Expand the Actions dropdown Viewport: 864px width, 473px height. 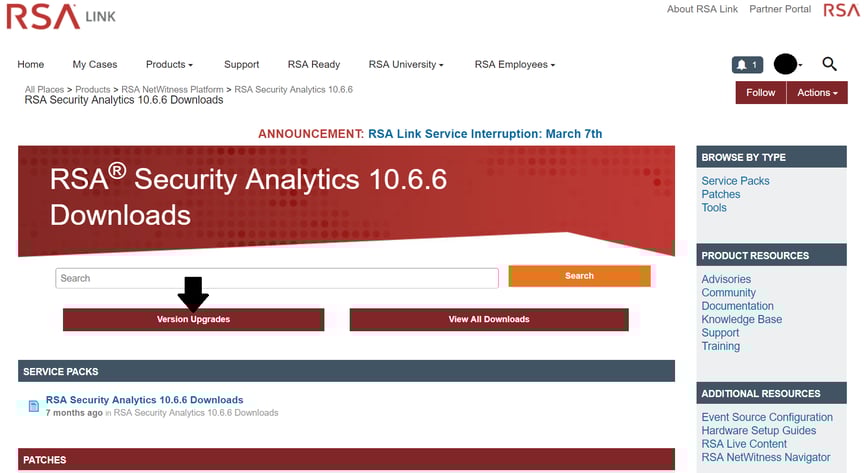pos(817,93)
